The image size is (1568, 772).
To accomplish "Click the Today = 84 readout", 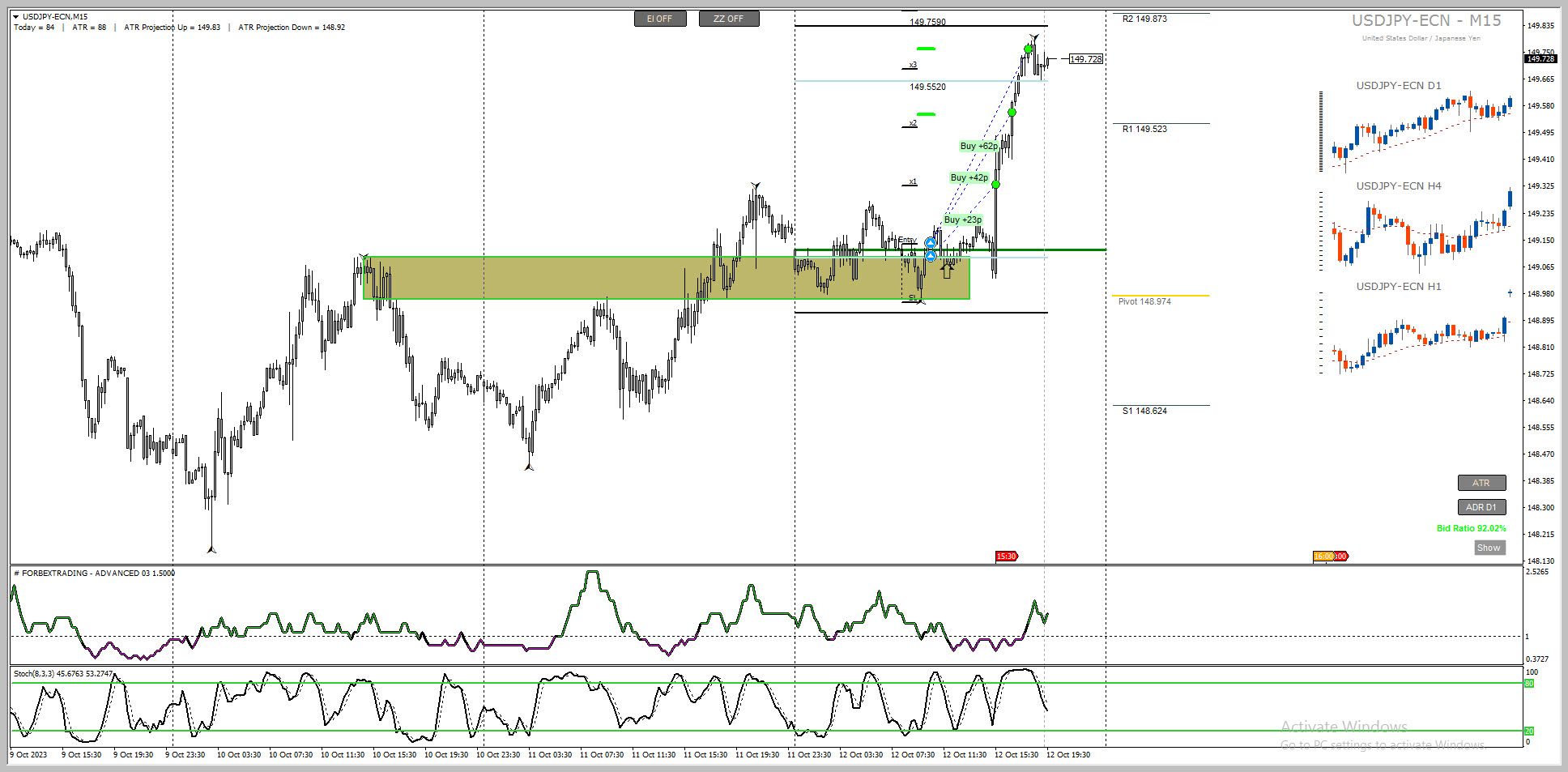I will pyautogui.click(x=35, y=28).
